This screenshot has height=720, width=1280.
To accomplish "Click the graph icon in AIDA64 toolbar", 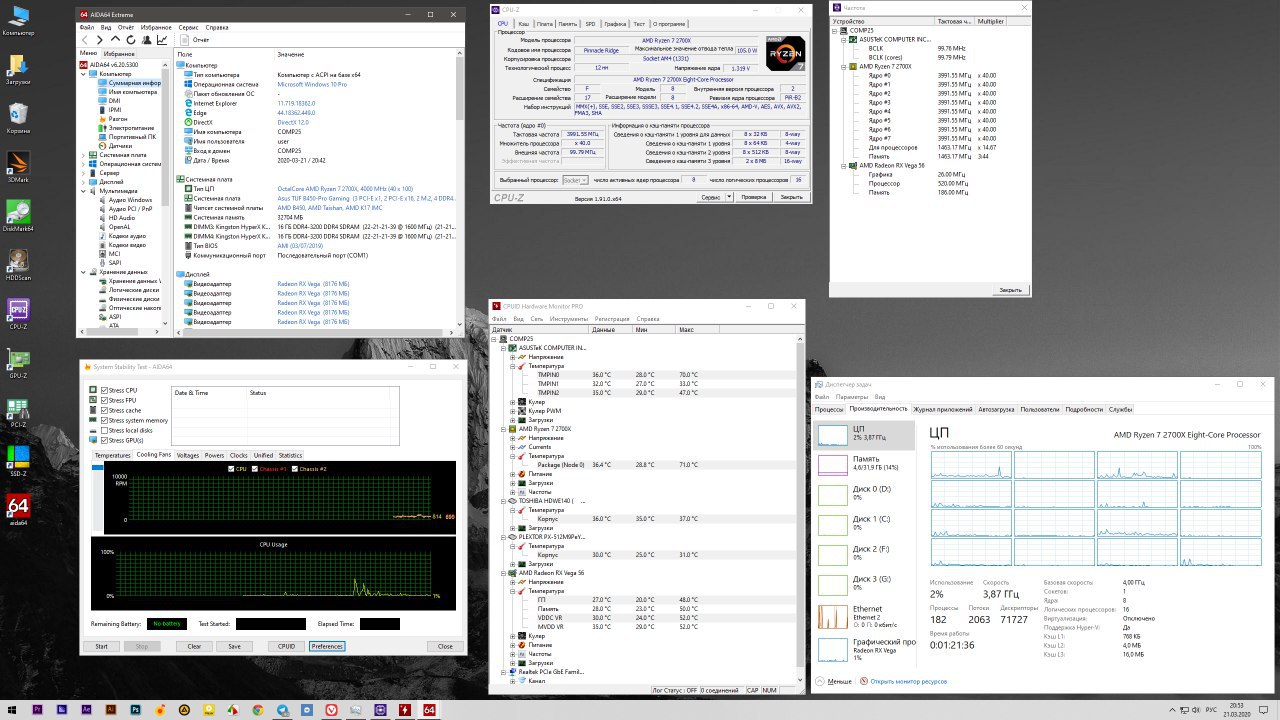I will coord(162,40).
